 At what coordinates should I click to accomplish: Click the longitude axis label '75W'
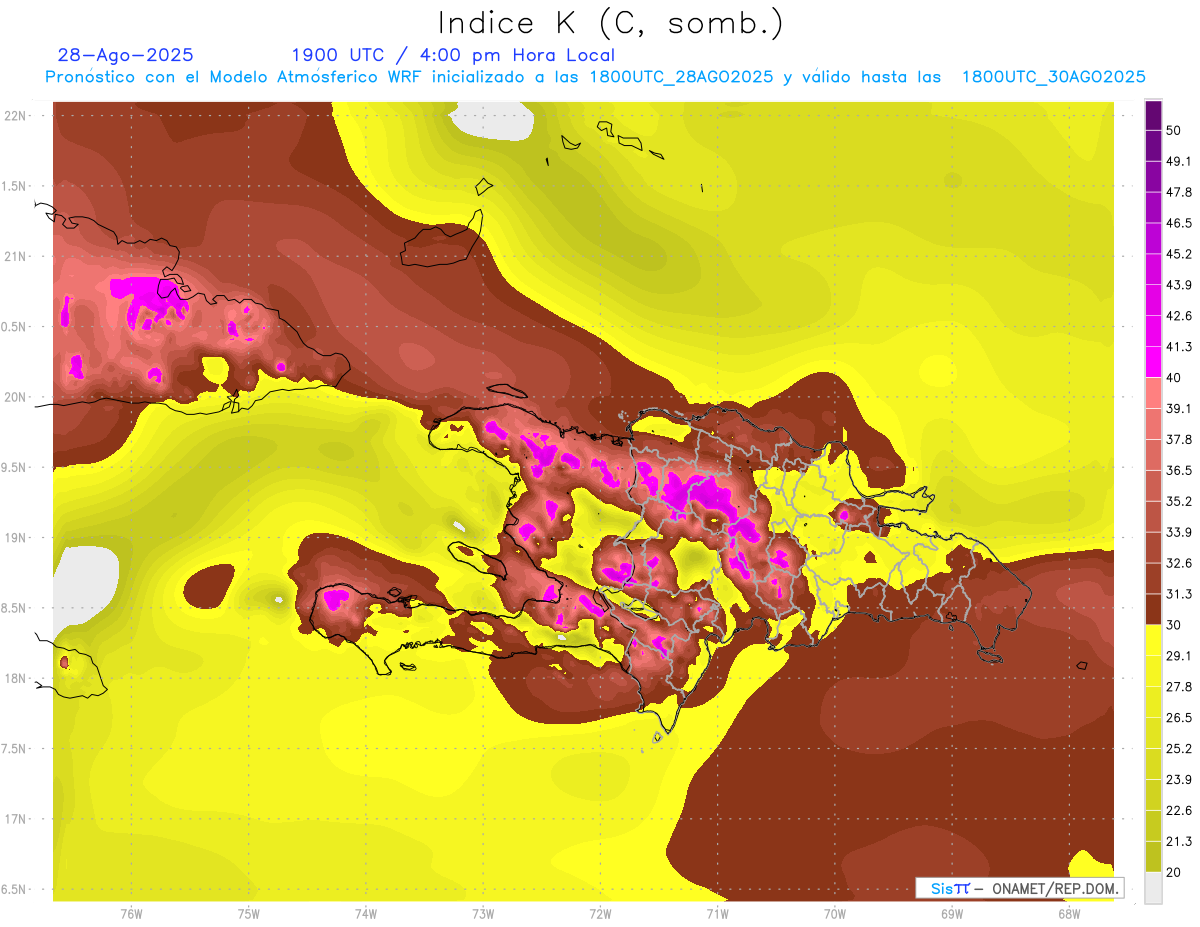pyautogui.click(x=249, y=913)
